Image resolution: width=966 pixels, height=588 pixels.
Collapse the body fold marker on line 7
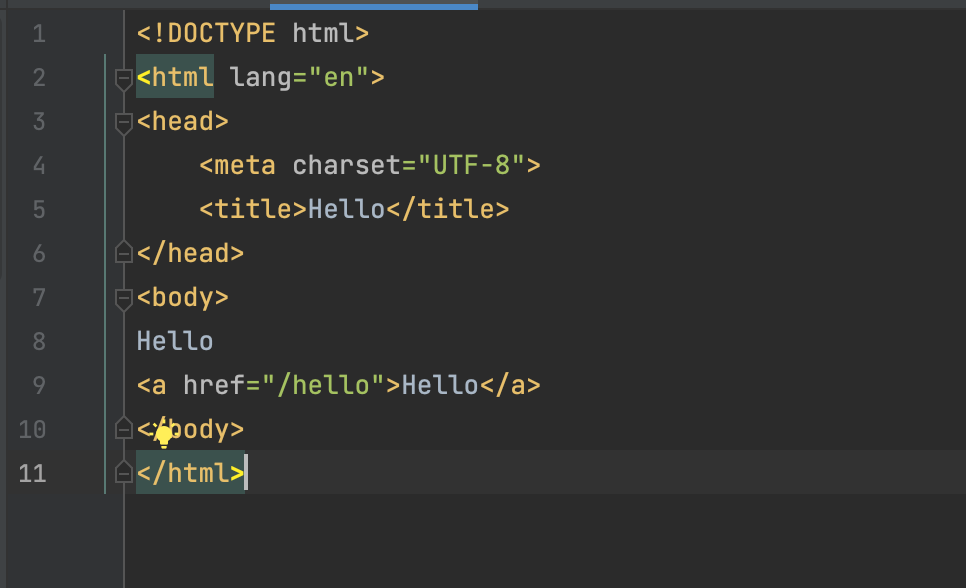(124, 299)
